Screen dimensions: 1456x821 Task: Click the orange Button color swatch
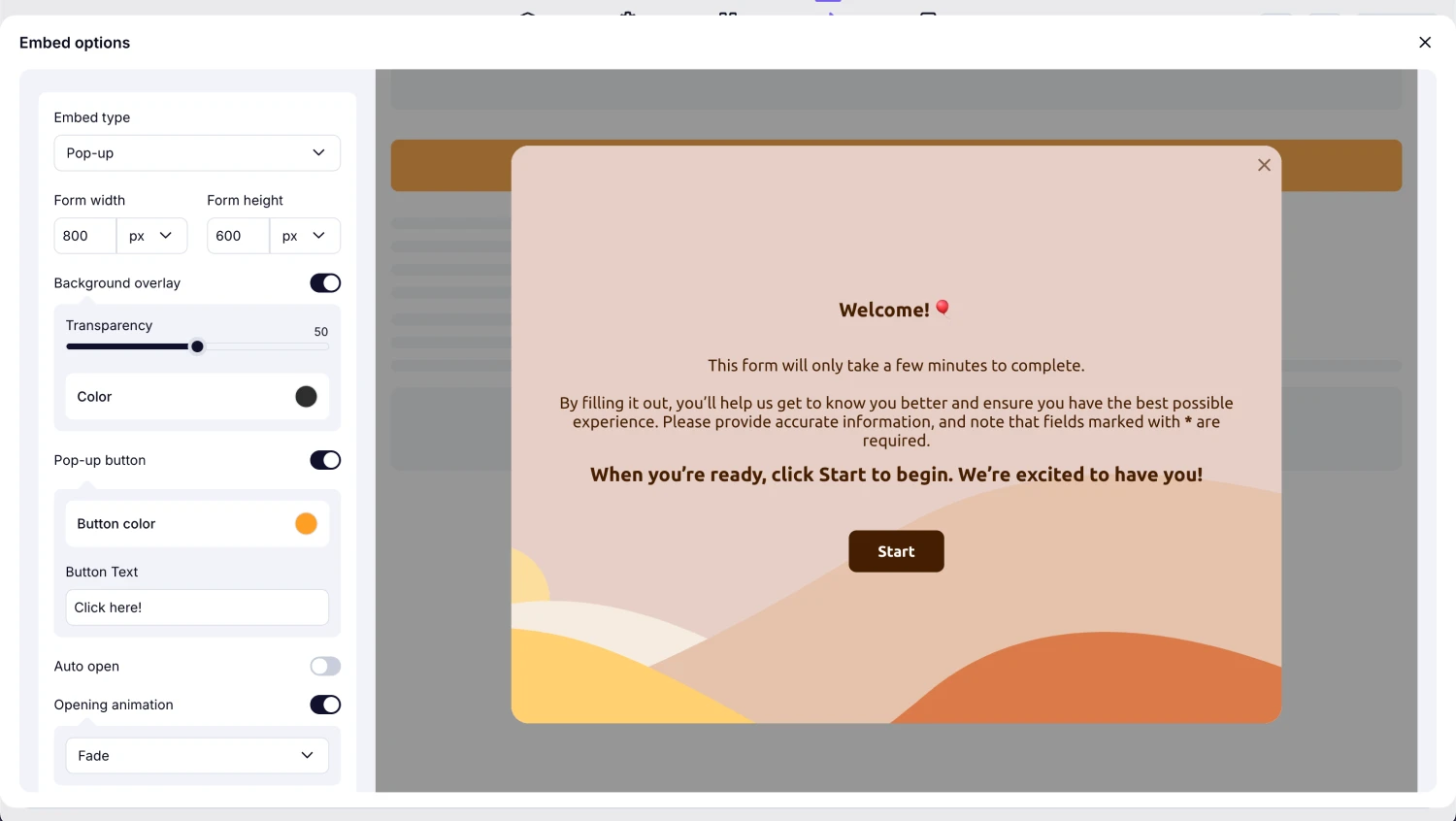point(306,523)
